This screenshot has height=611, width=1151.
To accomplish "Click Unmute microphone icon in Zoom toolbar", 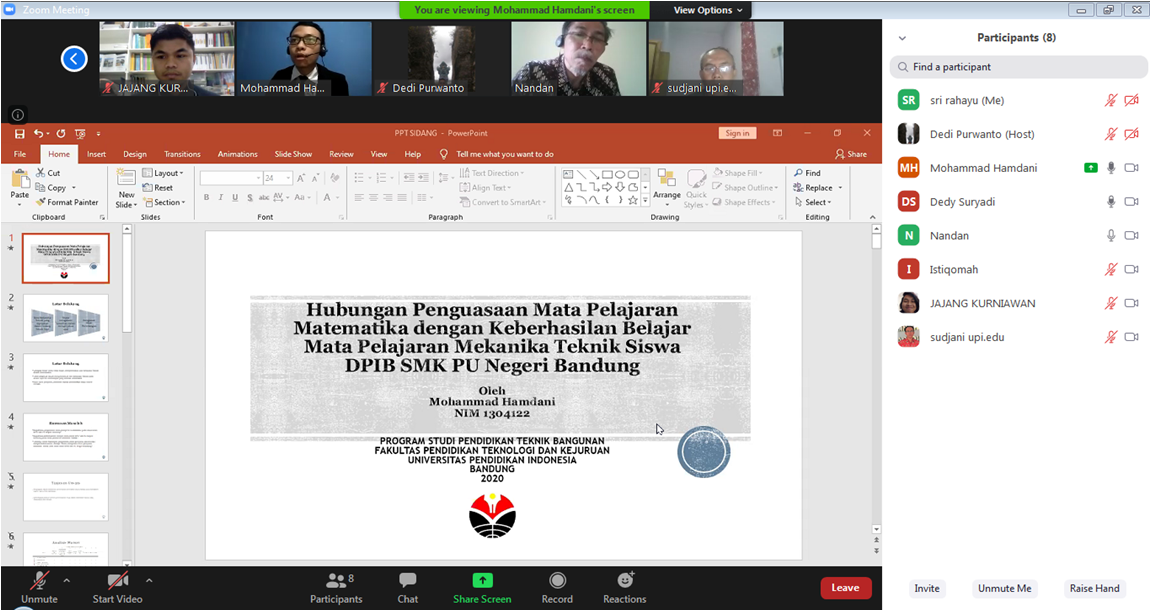I will [40, 581].
